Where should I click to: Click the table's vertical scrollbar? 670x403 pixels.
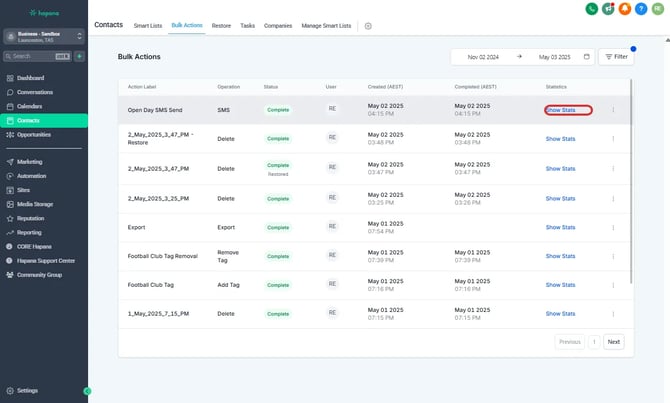(630, 180)
